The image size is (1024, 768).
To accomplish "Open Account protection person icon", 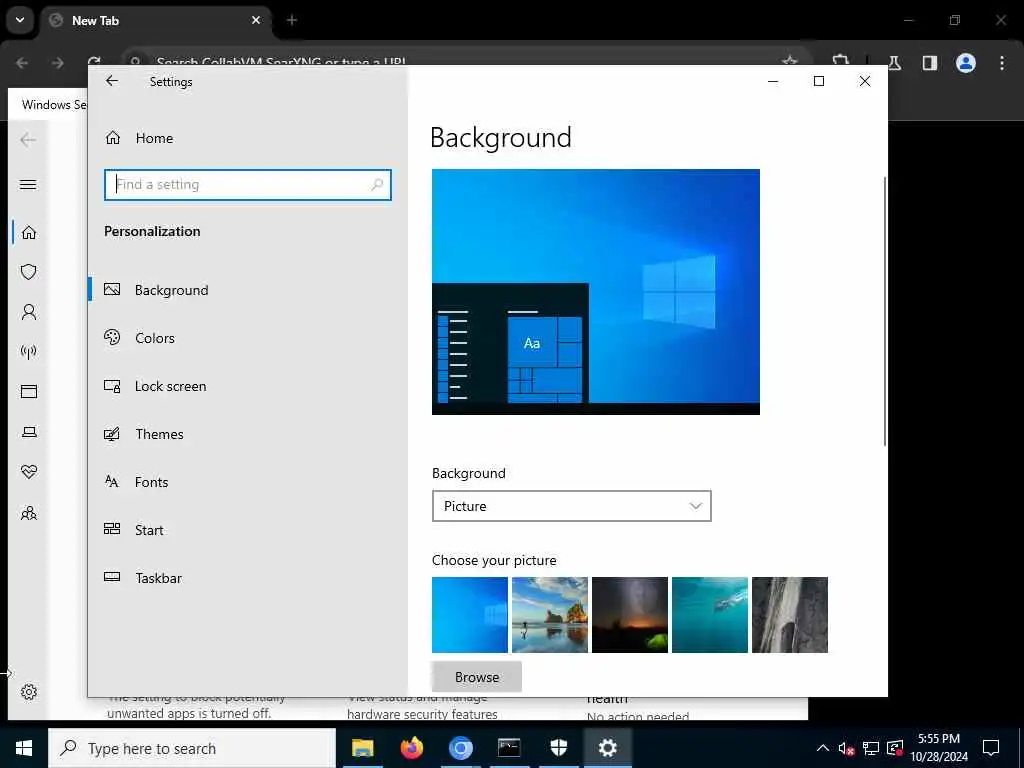I will [x=29, y=312].
